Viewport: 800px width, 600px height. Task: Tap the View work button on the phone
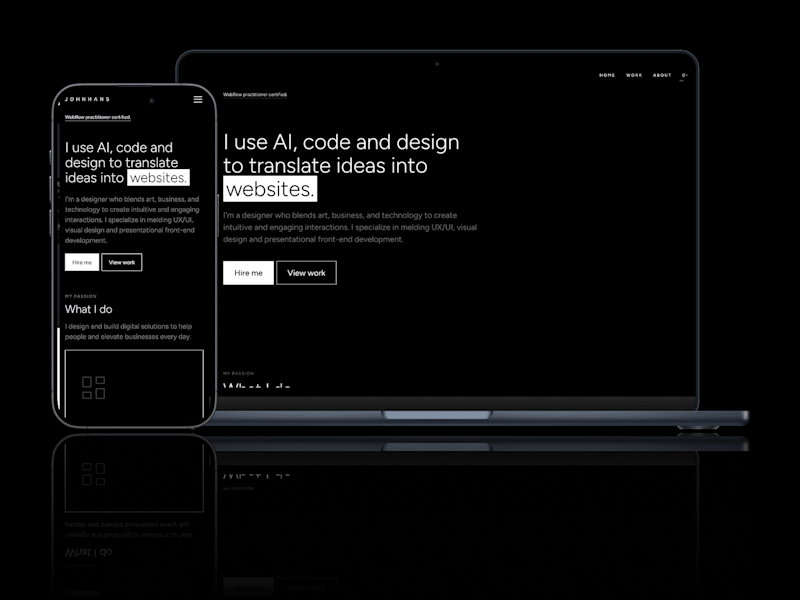pyautogui.click(x=121, y=262)
